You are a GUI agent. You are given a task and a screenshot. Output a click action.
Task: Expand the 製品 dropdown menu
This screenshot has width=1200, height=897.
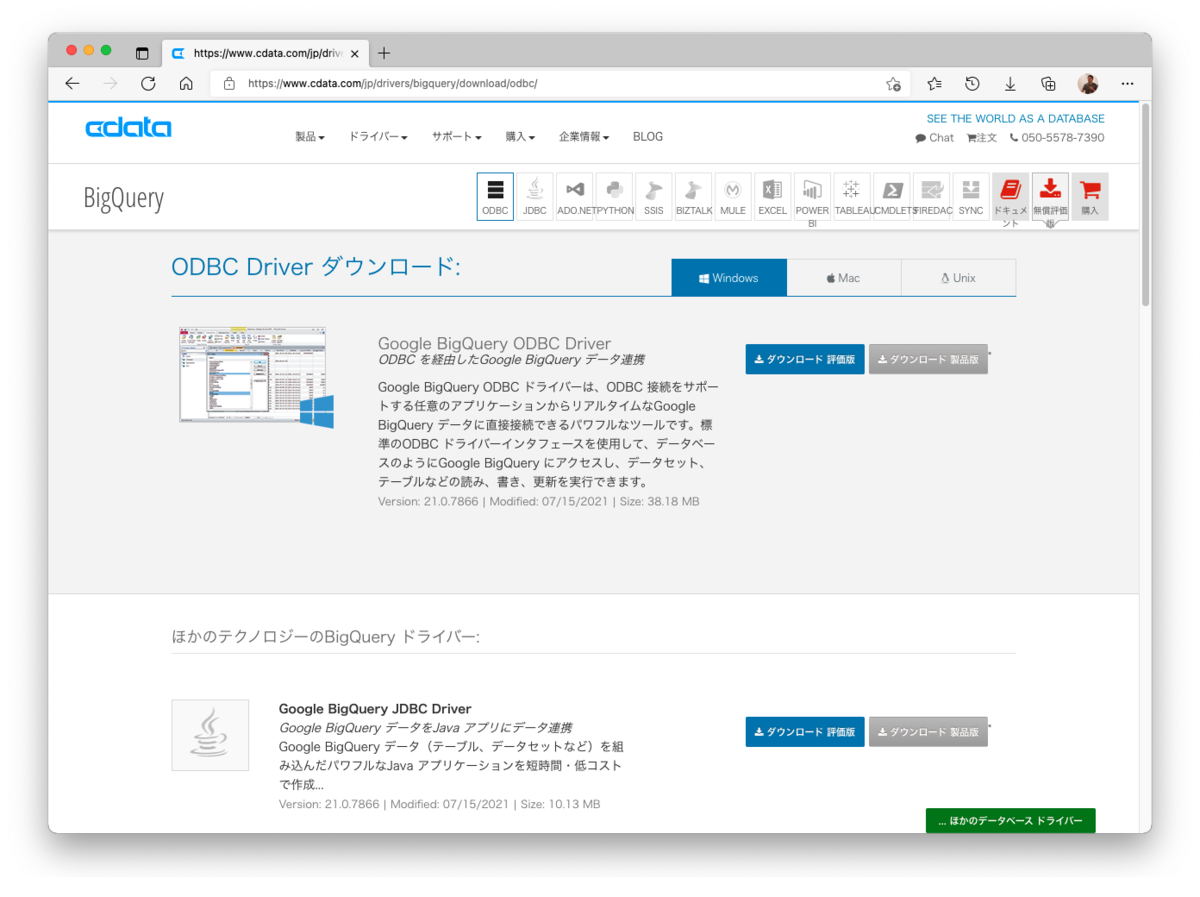click(x=310, y=137)
